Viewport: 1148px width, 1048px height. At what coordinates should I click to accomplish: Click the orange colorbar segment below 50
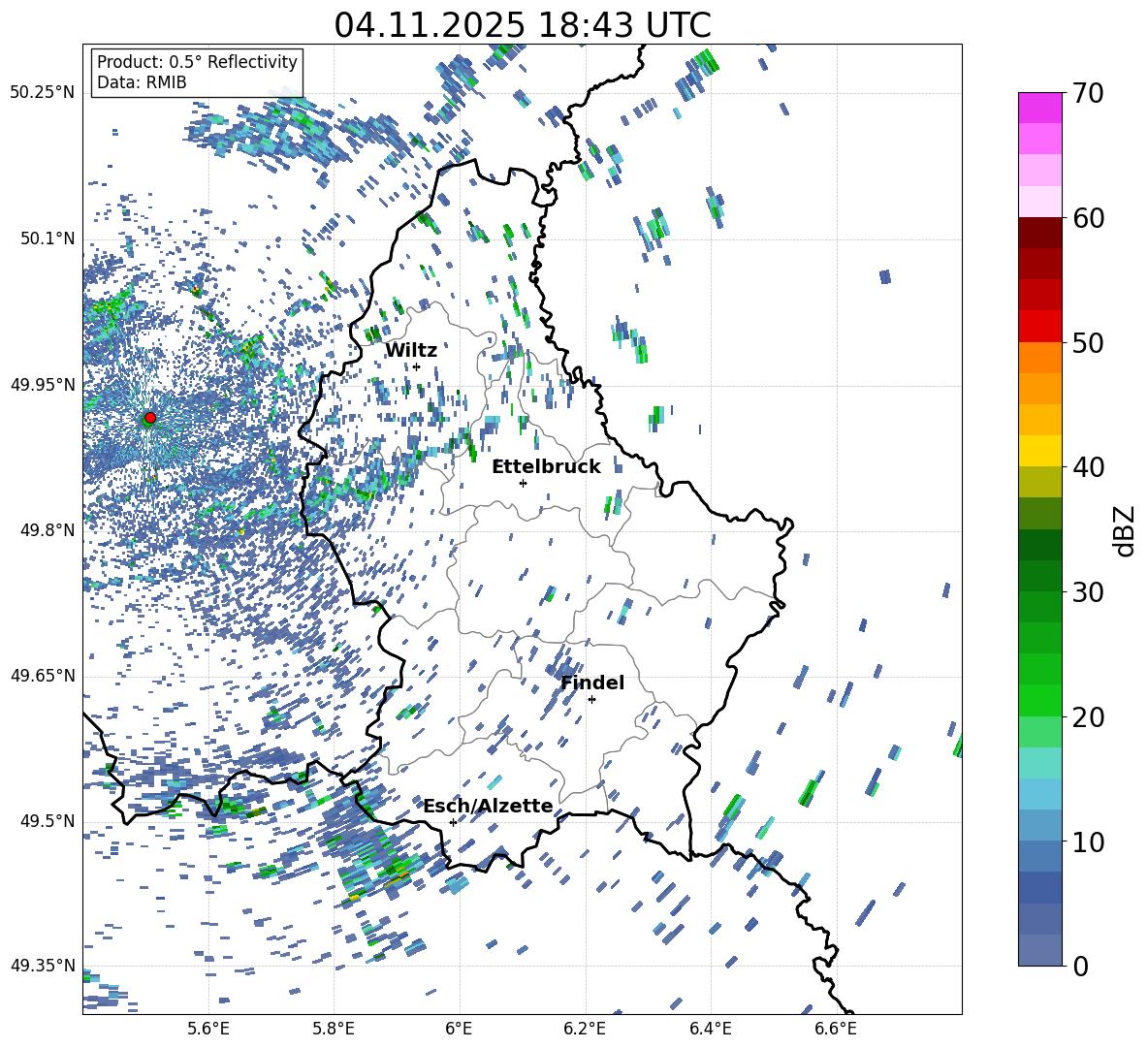[x=1039, y=358]
